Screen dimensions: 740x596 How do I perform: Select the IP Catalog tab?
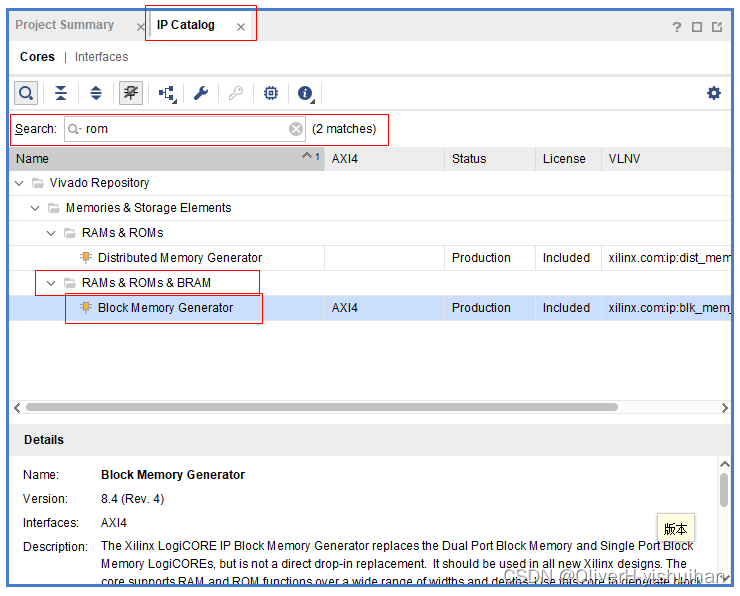click(185, 25)
